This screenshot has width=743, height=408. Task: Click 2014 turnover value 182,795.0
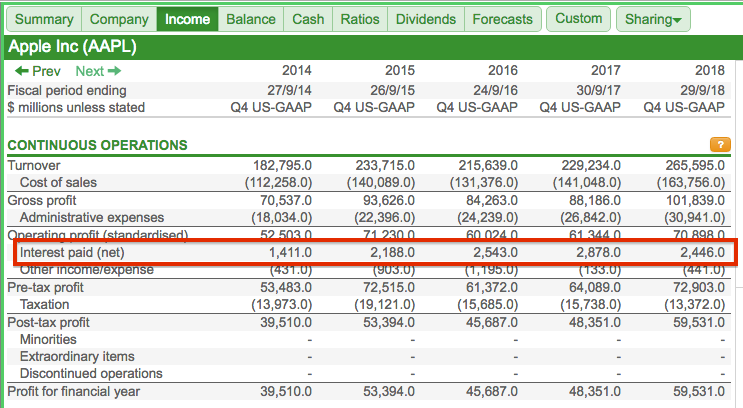coord(282,165)
